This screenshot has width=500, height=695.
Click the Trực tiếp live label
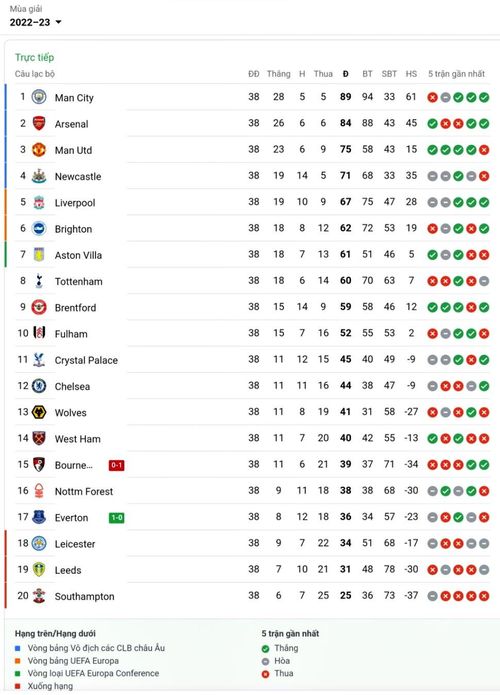click(x=35, y=57)
